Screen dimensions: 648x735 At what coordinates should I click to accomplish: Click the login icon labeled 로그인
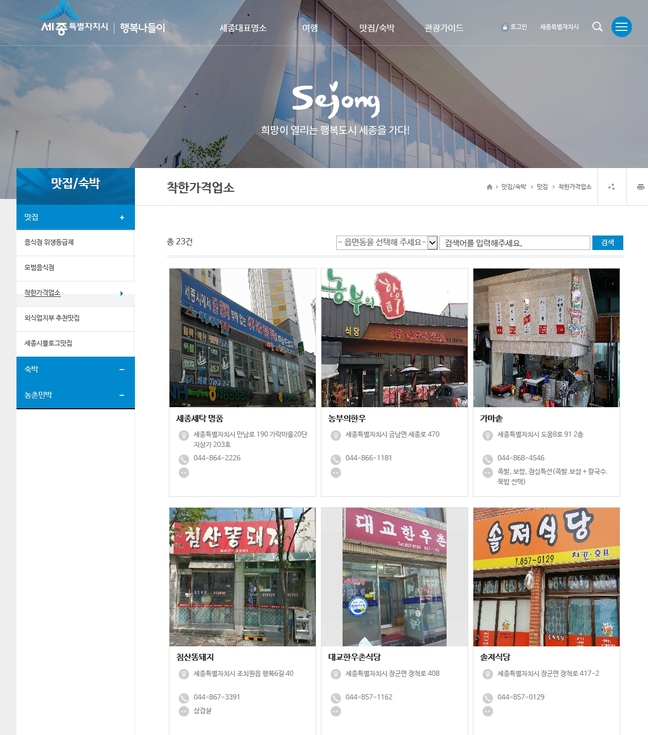point(514,27)
